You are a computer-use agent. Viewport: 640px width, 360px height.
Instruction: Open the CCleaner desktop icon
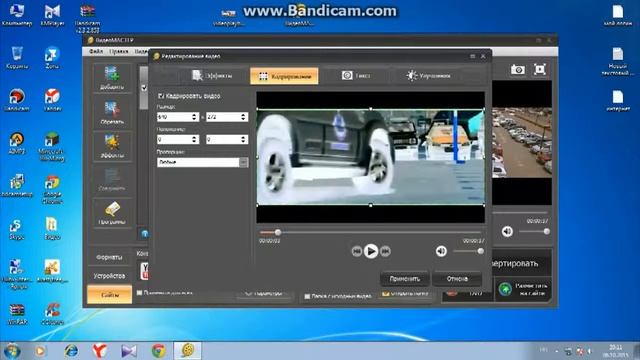click(x=52, y=315)
